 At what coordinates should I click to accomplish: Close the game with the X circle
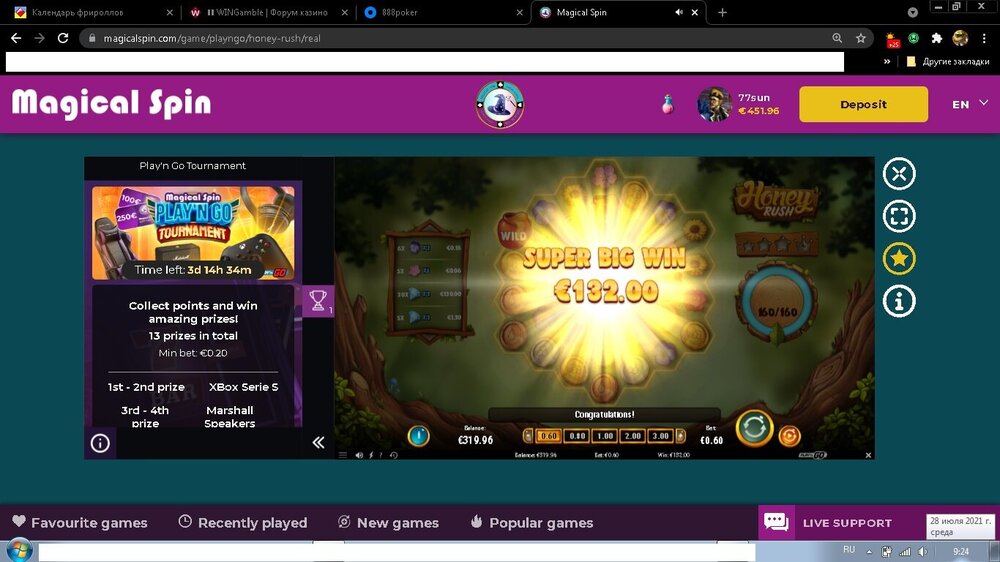point(899,174)
